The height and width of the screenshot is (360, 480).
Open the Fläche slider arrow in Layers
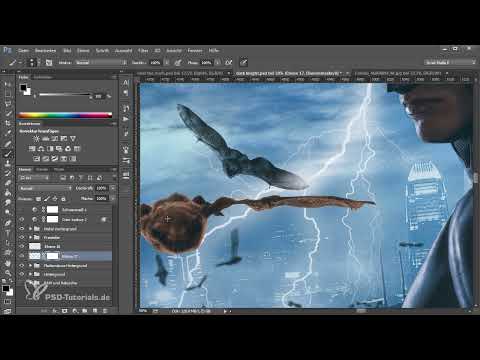113,198
